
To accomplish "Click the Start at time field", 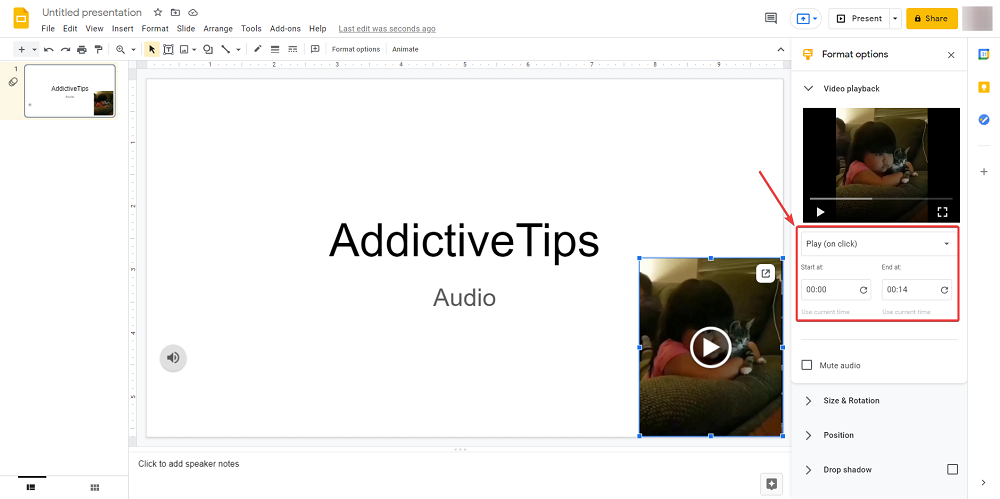I will tap(829, 290).
